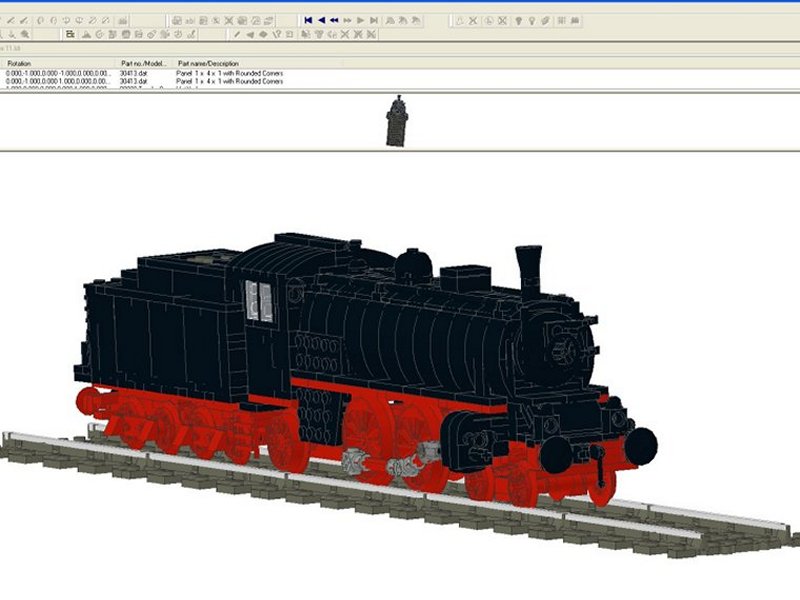The image size is (800, 600).
Task: Sort list by Part no./Model column header
Action: (x=144, y=64)
